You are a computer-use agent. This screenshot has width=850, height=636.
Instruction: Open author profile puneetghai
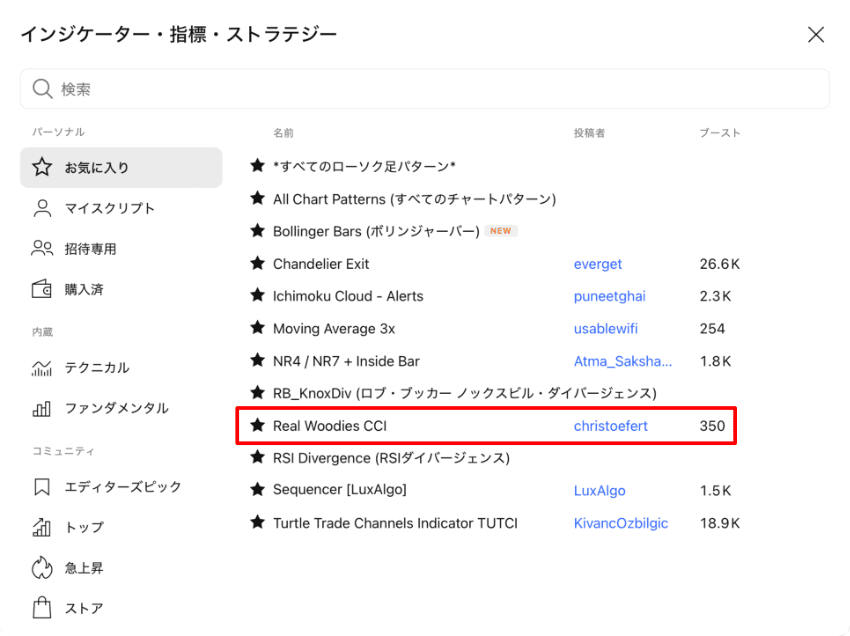tap(610, 296)
